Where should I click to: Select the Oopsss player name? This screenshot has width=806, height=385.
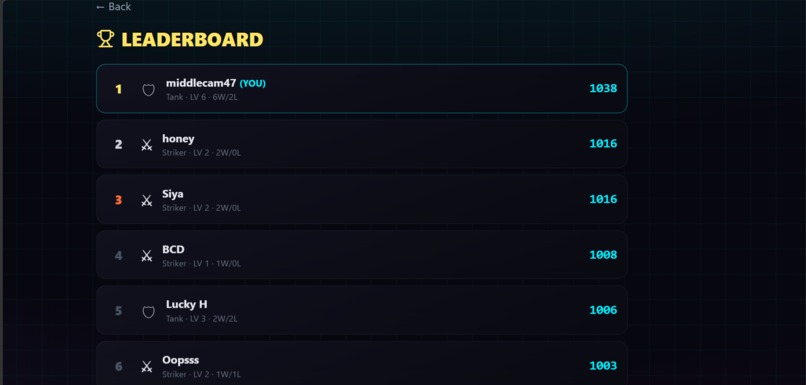tap(180, 360)
